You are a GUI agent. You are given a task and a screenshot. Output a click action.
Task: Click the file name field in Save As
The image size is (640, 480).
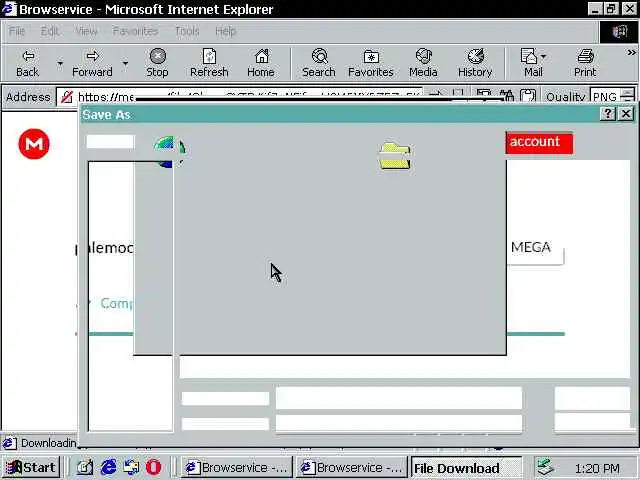pos(399,398)
